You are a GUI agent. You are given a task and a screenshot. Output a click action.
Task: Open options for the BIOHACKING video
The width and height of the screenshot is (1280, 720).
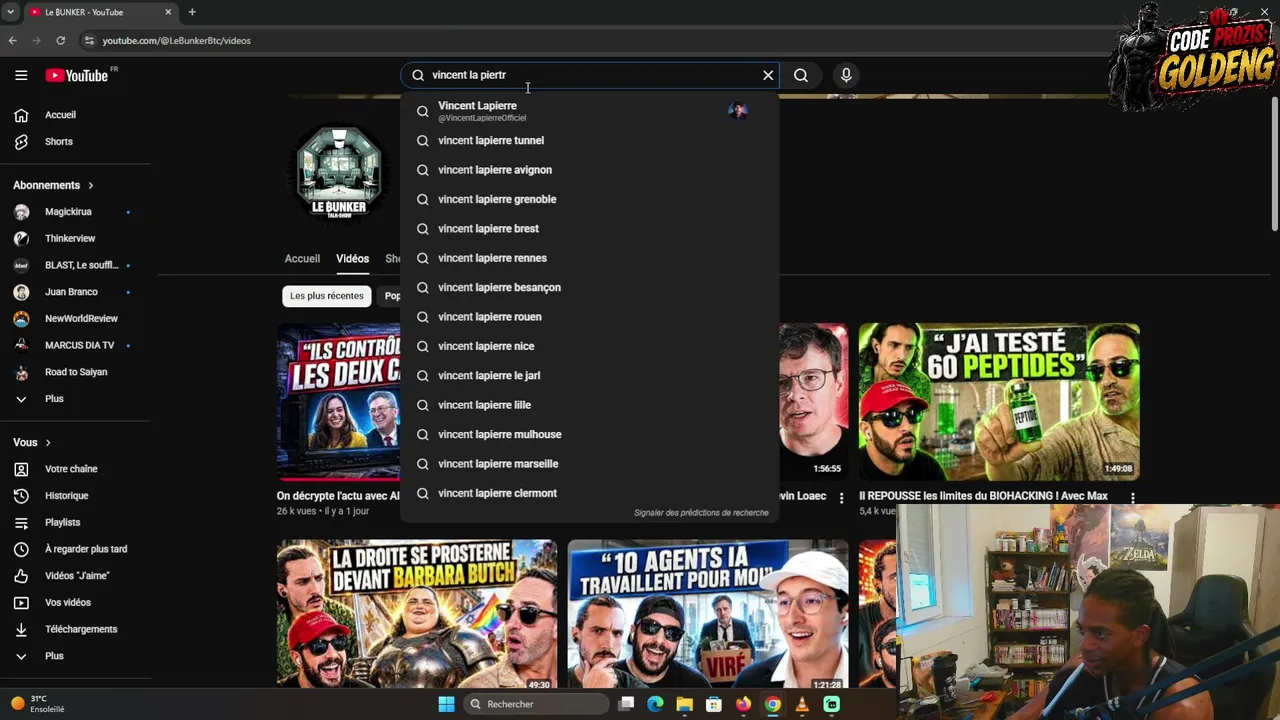[1133, 498]
